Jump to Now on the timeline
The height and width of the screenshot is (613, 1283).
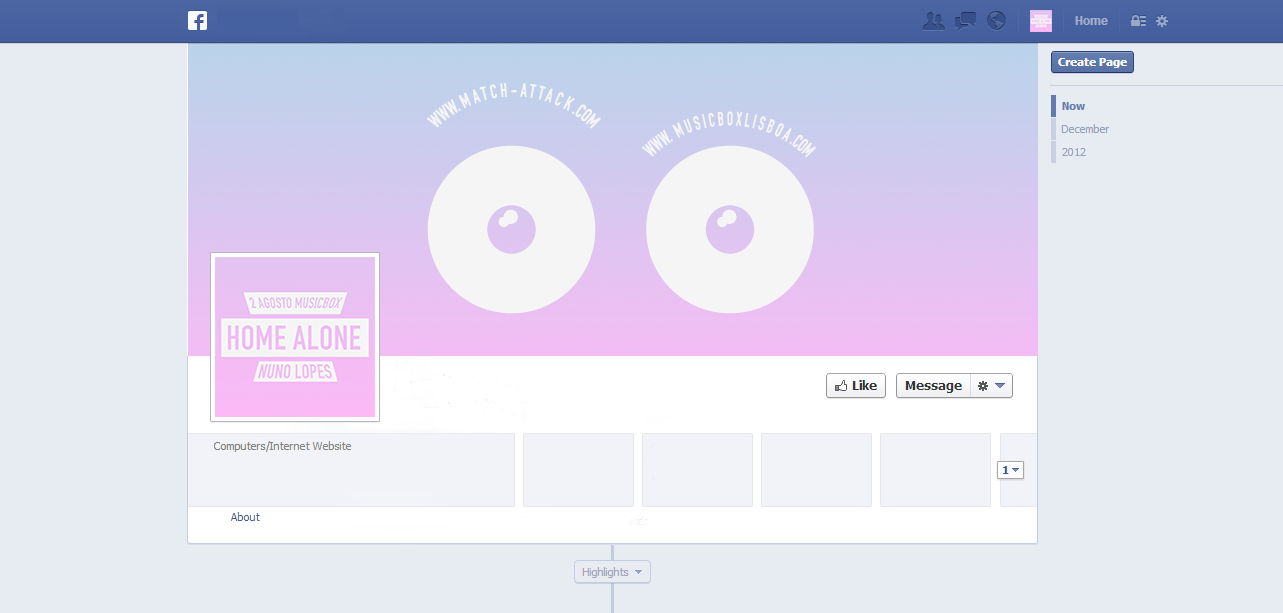point(1073,106)
